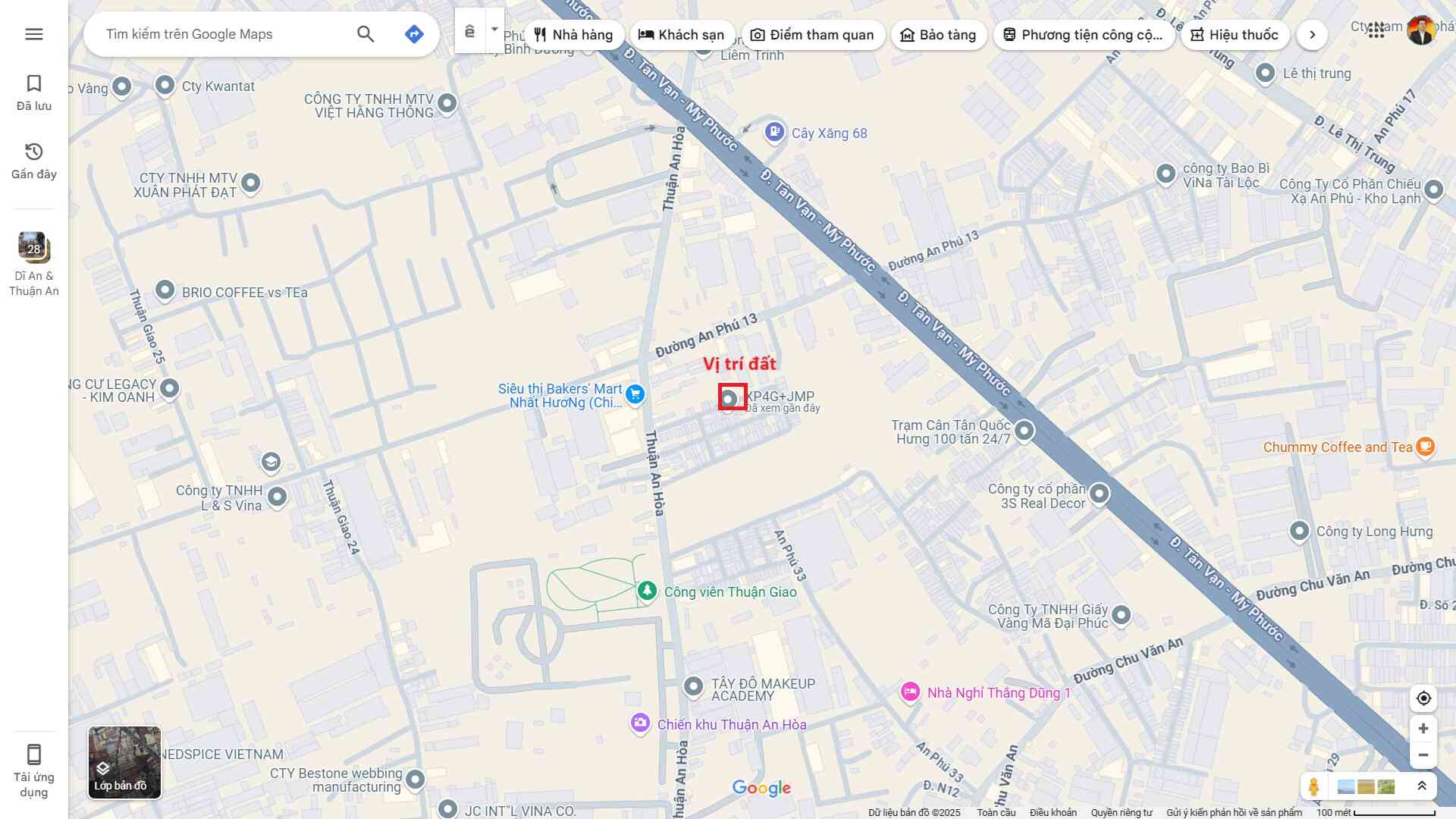The height and width of the screenshot is (819, 1456).
Task: Zoom in with plus button
Action: [x=1423, y=729]
